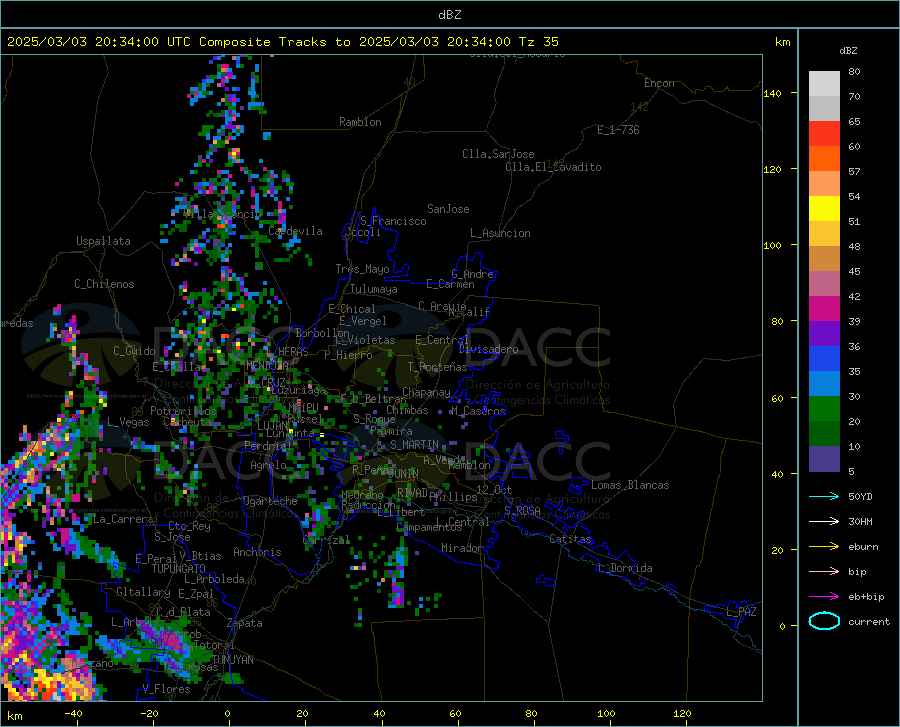Click the 120 km tick on bottom axis
Screen dimensions: 900x727
pos(682,713)
